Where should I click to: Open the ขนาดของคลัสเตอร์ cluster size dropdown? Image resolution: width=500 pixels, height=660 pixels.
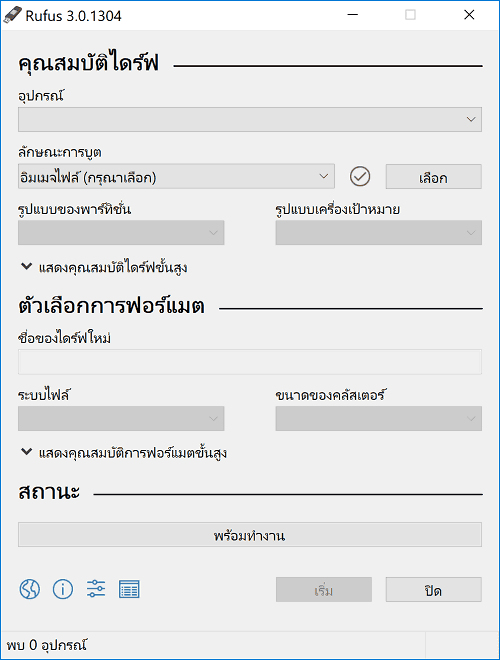coord(379,418)
